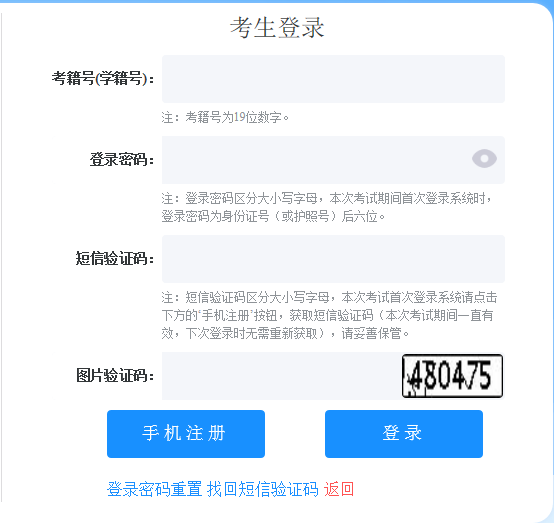Open the 登录密码重置 link
The width and height of the screenshot is (554, 523).
(x=154, y=489)
